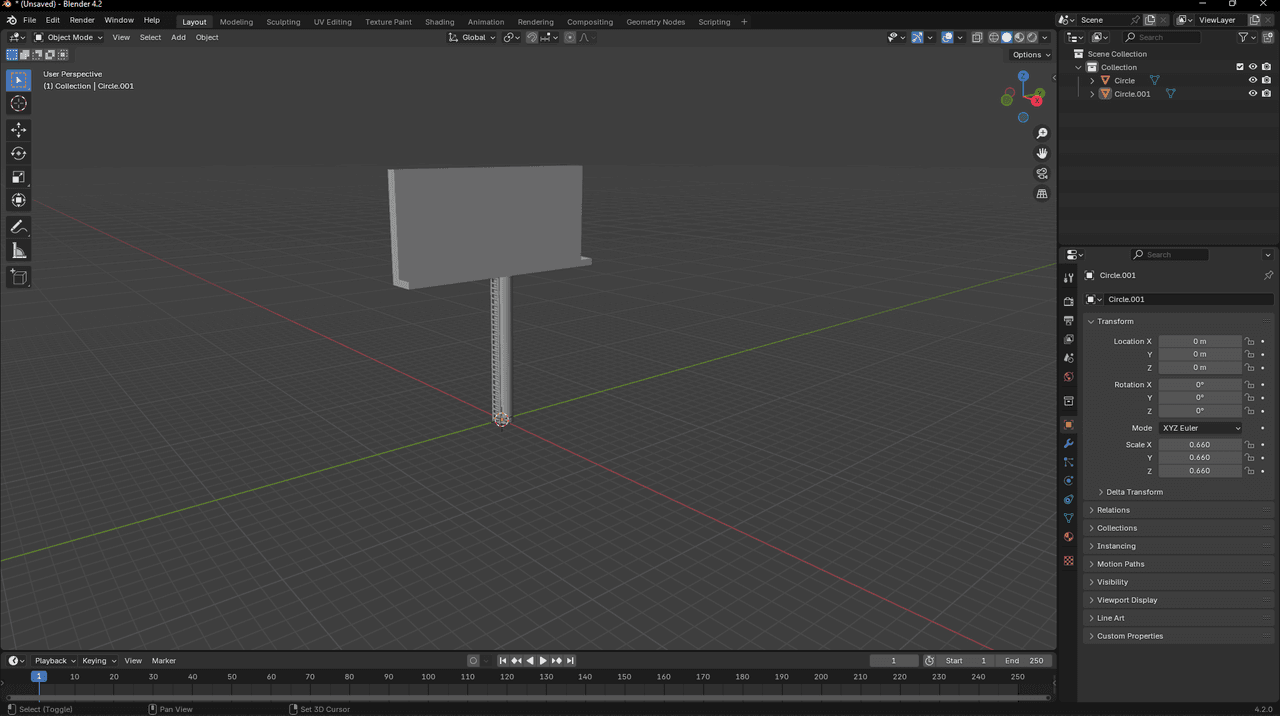Hide the Circle object in viewport
Screen dimensions: 1280x716
click(1252, 80)
